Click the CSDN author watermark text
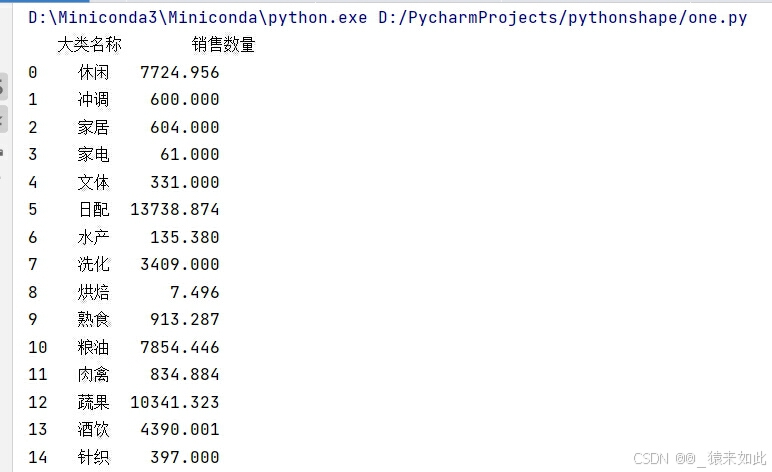 tap(699, 458)
